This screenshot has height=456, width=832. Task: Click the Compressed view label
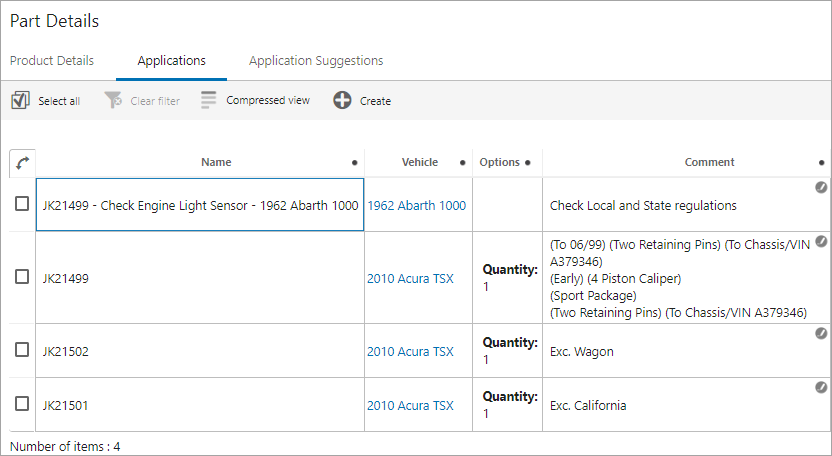click(268, 100)
